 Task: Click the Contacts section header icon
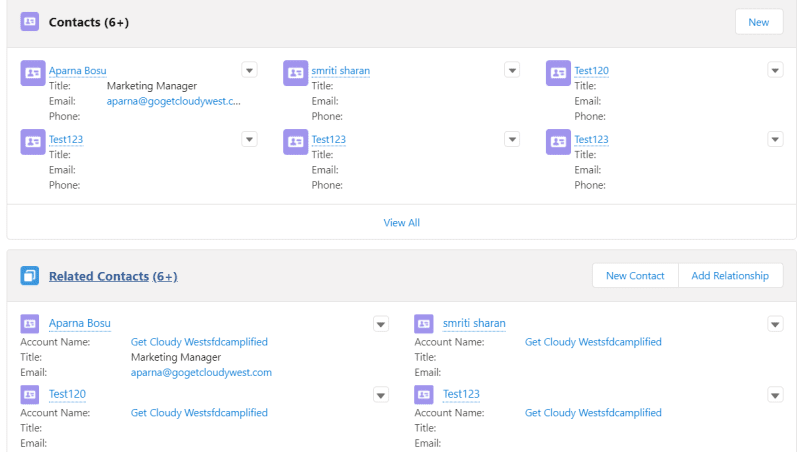30,22
